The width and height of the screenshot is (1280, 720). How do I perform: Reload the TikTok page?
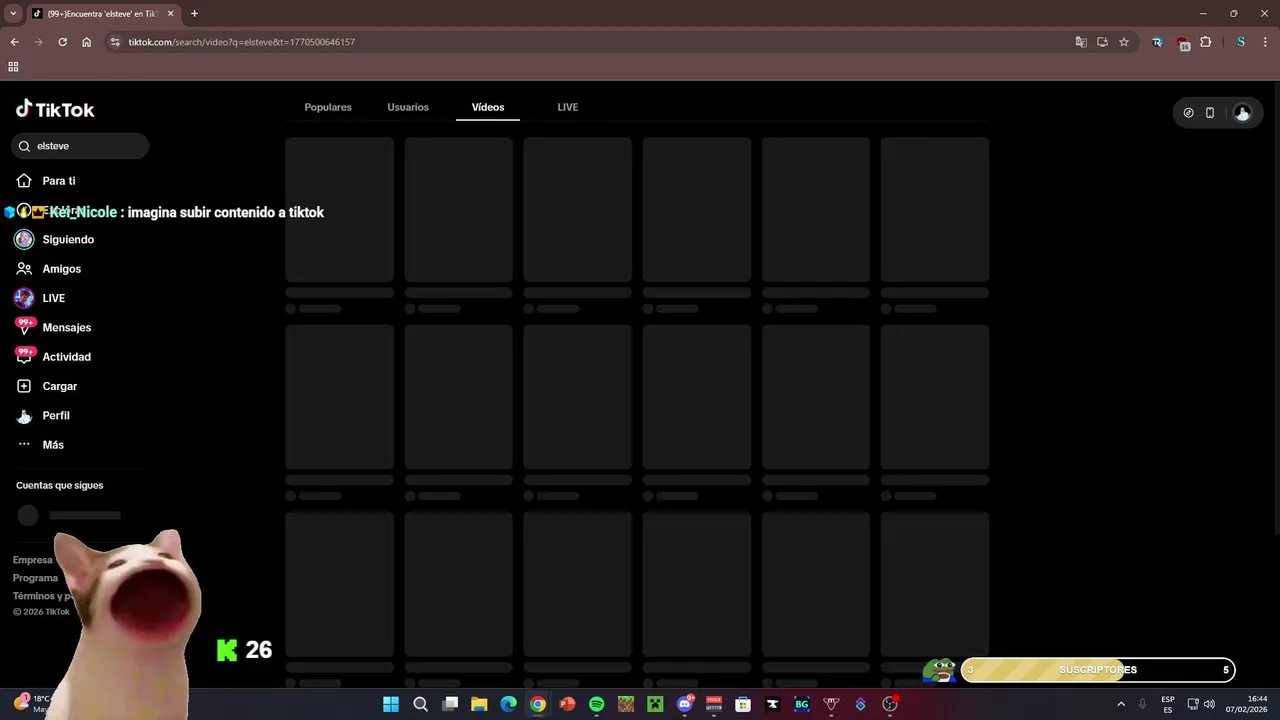click(62, 42)
